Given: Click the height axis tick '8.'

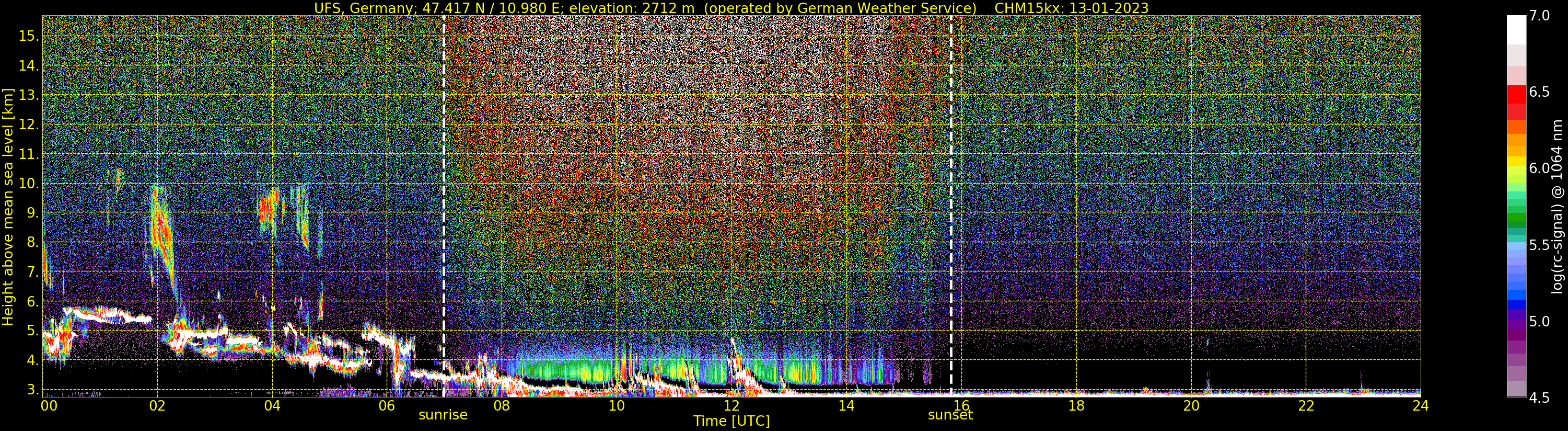Looking at the screenshot, I should click(32, 243).
